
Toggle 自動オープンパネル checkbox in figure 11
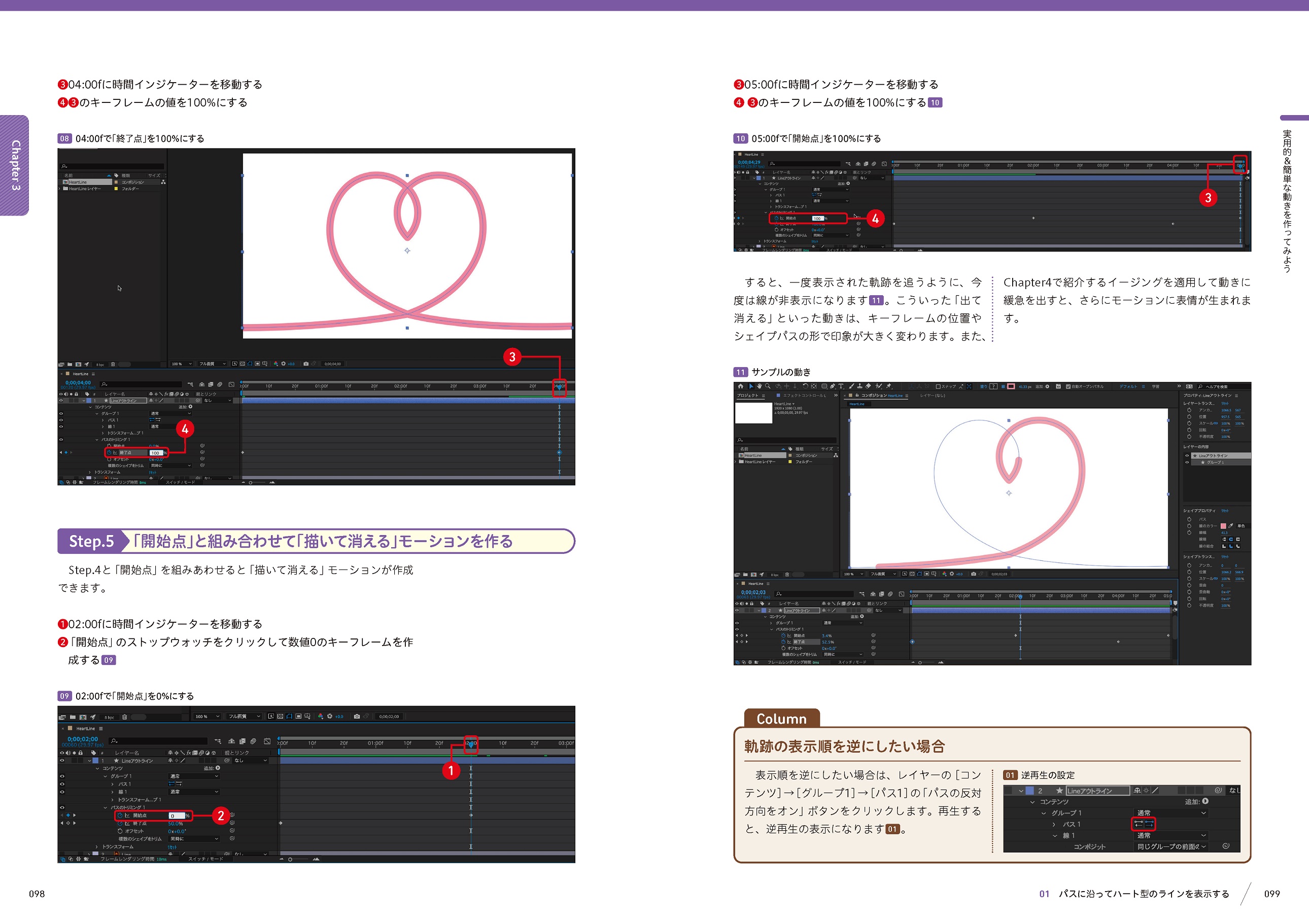[x=1069, y=386]
